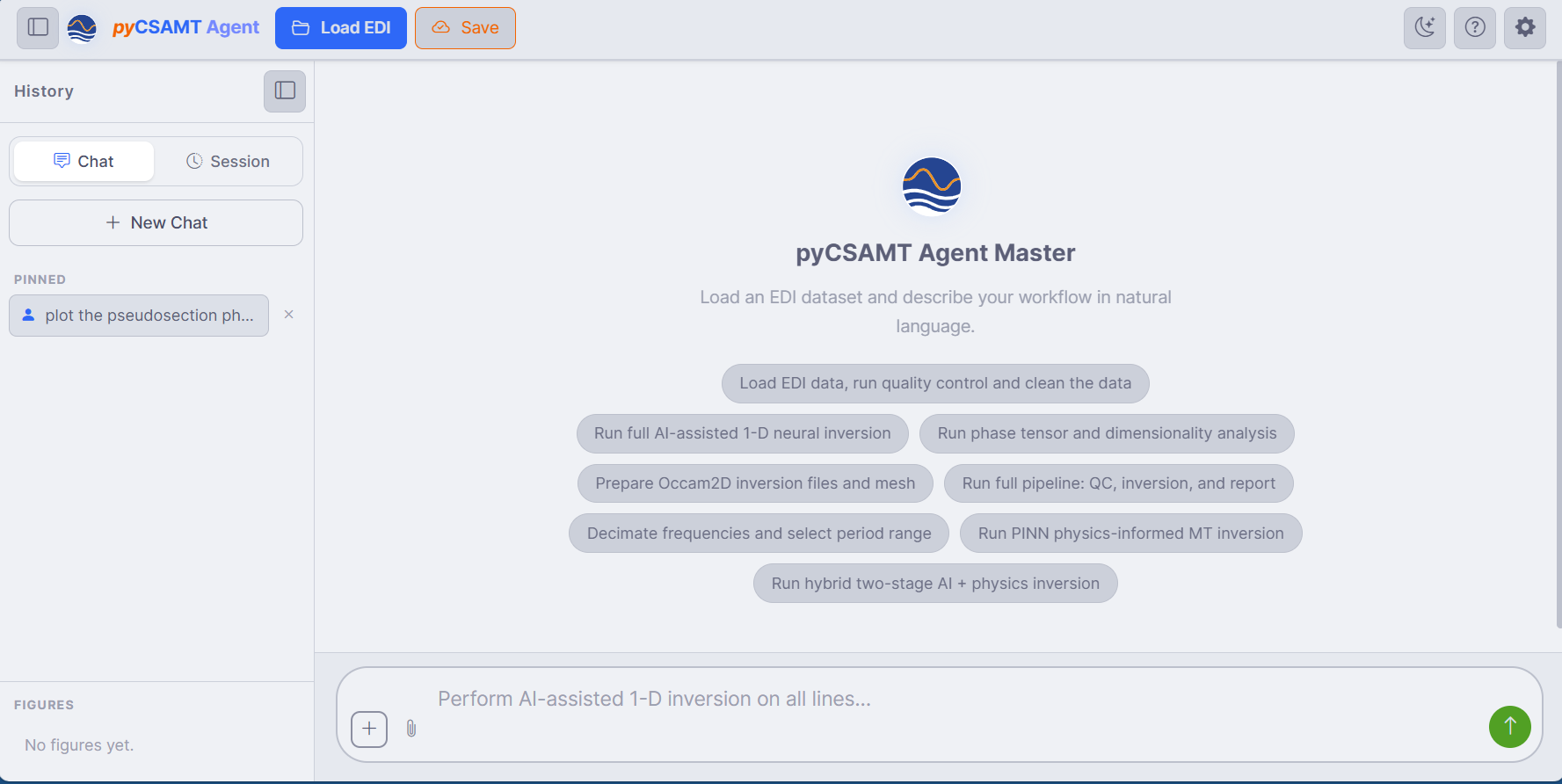
Task: Pick 'Run hybrid two-stage AI + physics inversion'
Action: 935,584
